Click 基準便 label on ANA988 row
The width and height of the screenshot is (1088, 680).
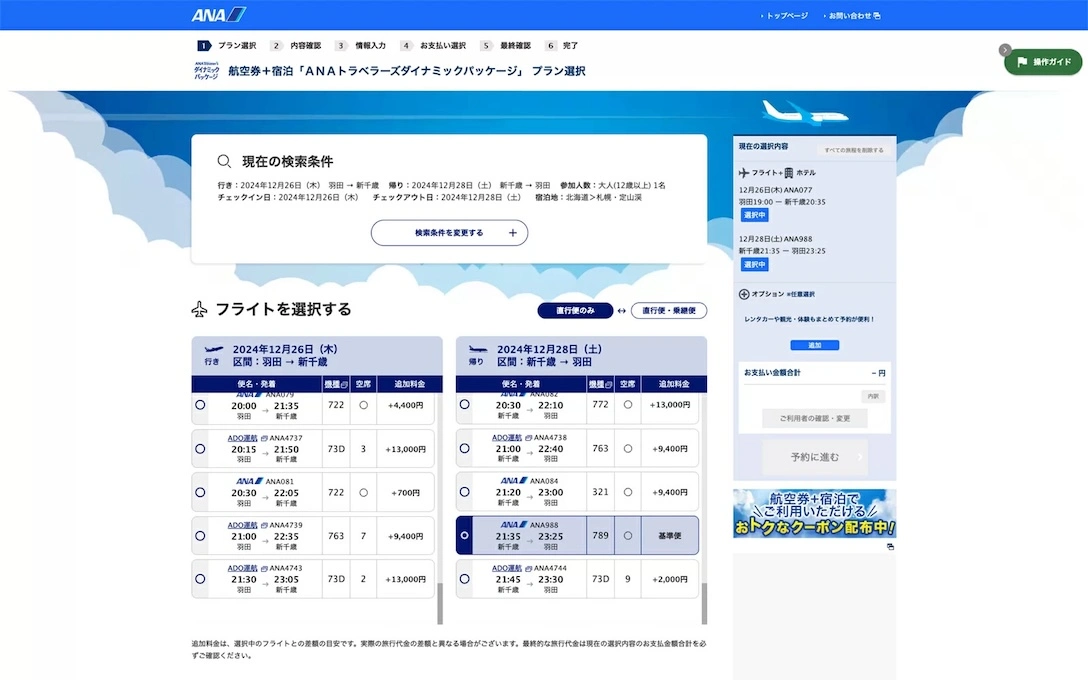click(x=670, y=536)
